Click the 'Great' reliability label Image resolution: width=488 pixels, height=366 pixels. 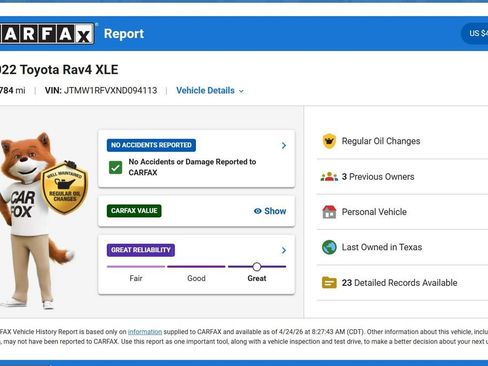257,278
